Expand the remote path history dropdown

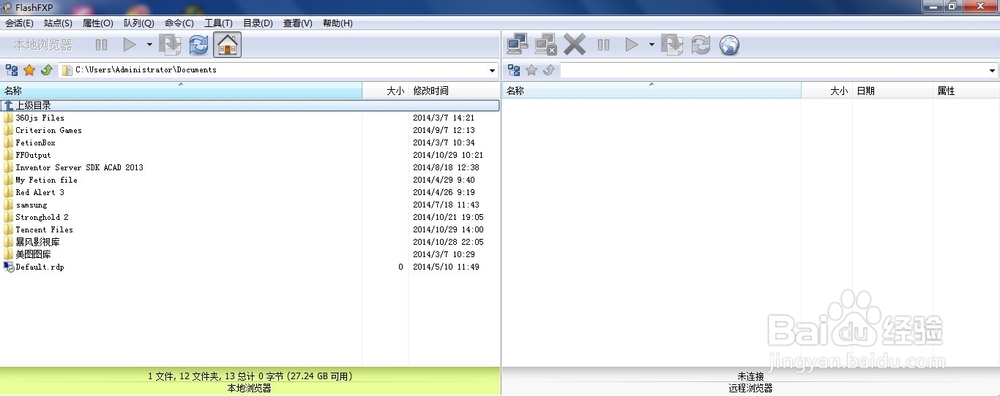(993, 70)
